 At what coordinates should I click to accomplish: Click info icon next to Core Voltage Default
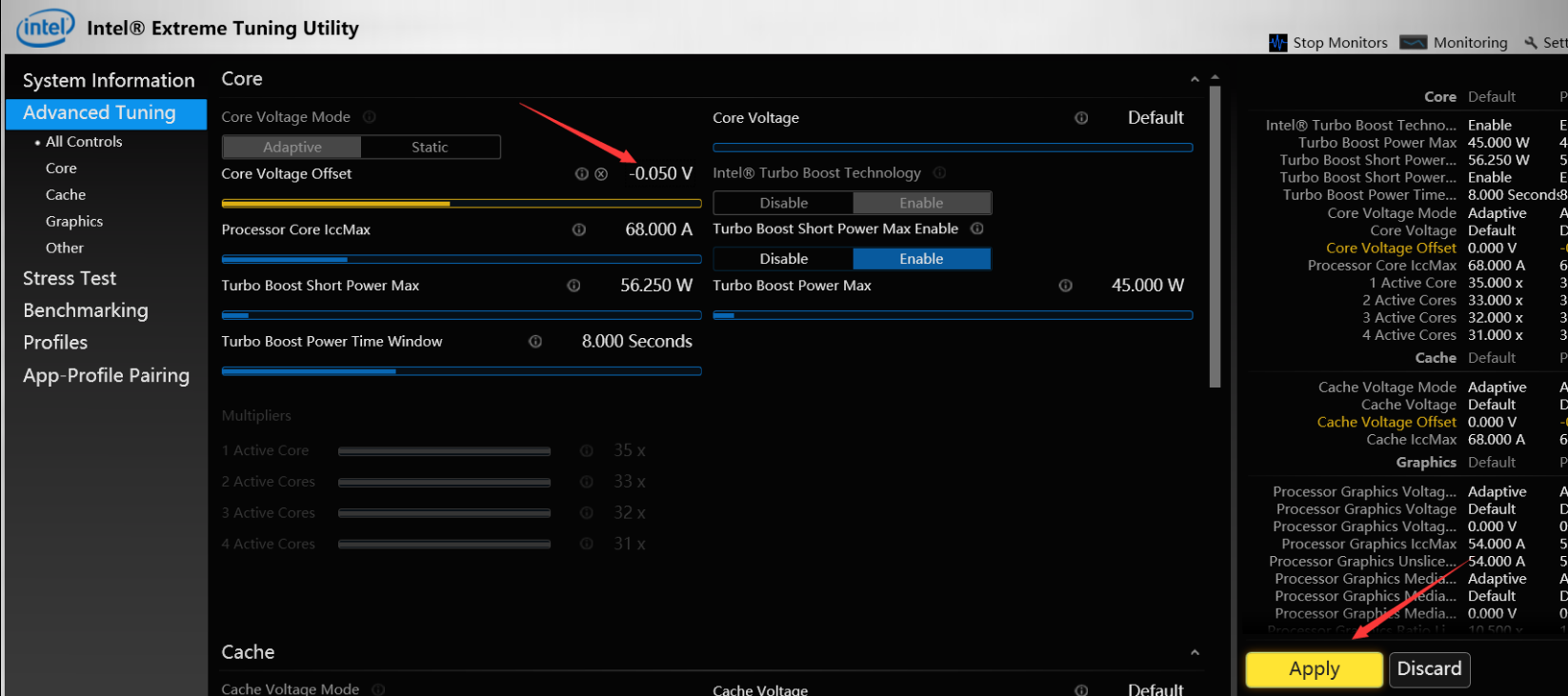coord(1081,118)
